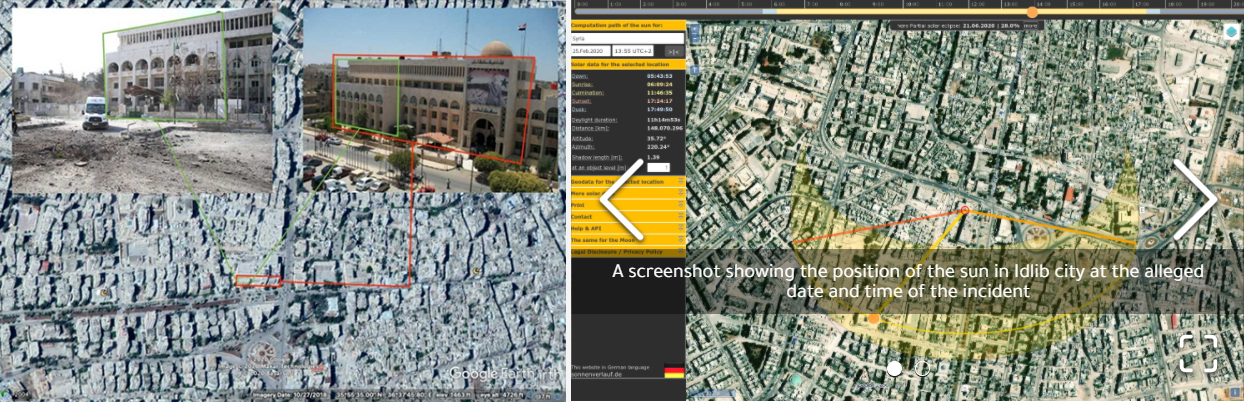The width and height of the screenshot is (1244, 402).
Task: Click the orange sun marker on the timeline slider
Action: tap(1032, 11)
